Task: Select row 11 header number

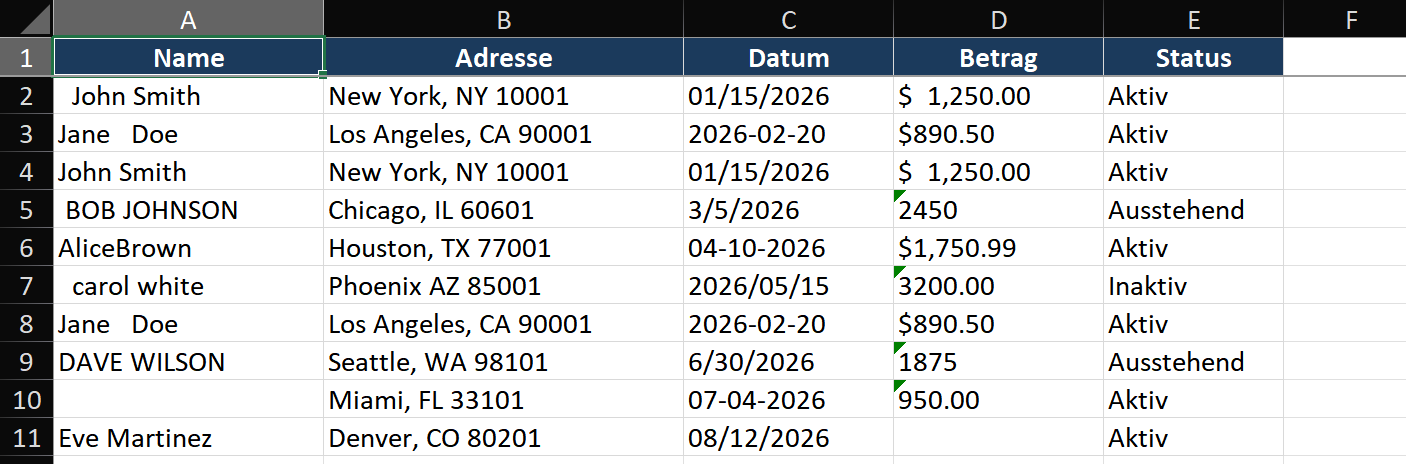Action: [26, 437]
